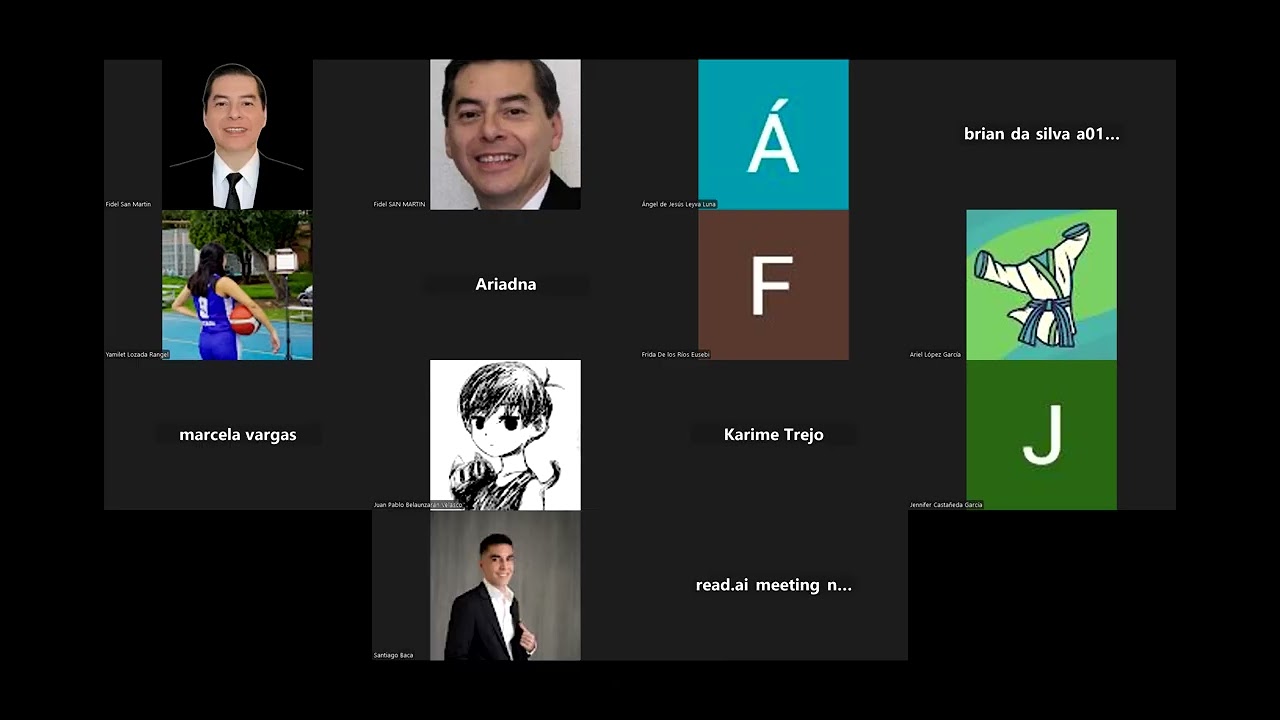Select the teal 'Á' avatar tile

773,134
